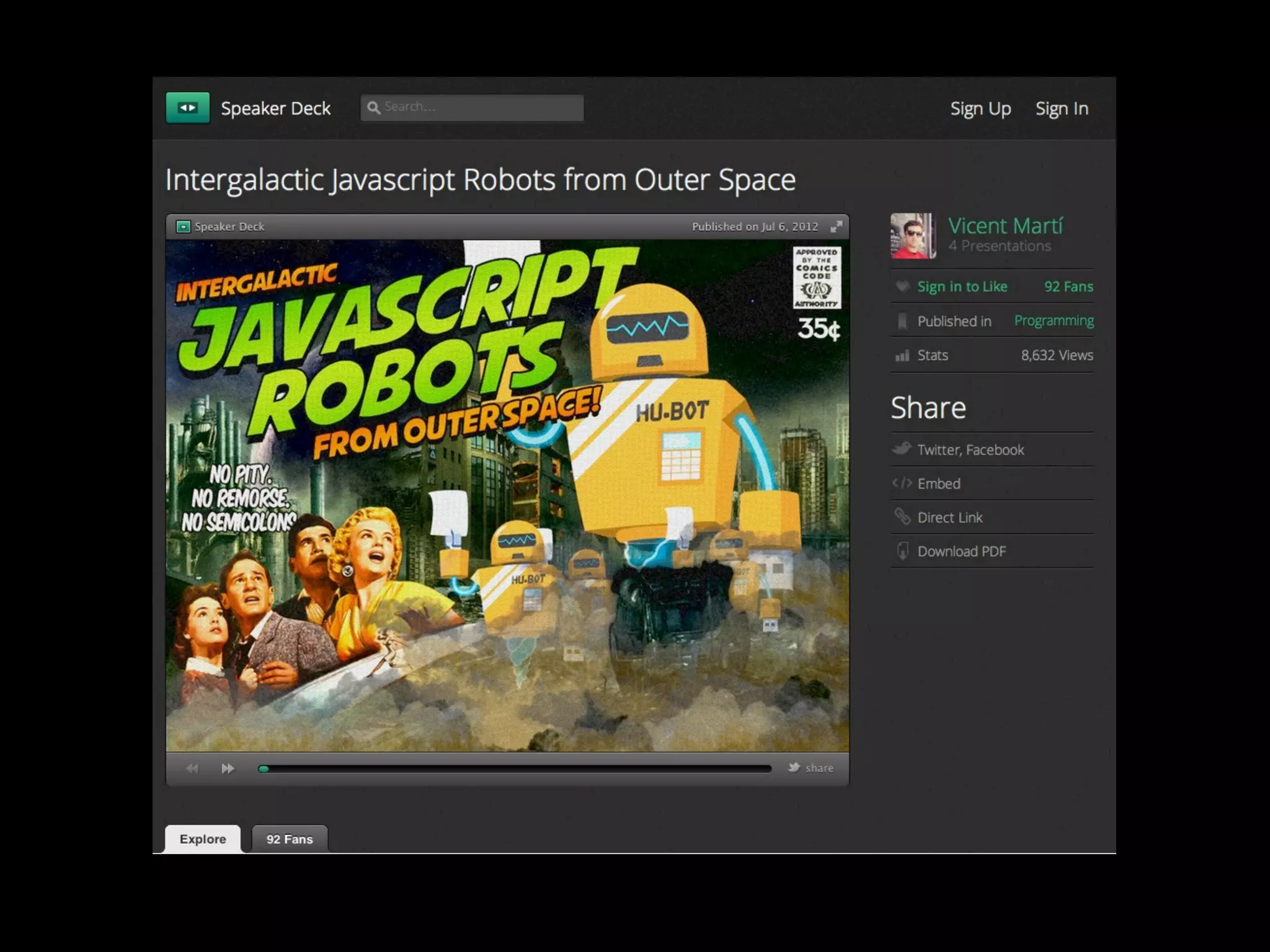Viewport: 1270px width, 952px height.
Task: Click the Sign Up link
Action: click(x=980, y=108)
